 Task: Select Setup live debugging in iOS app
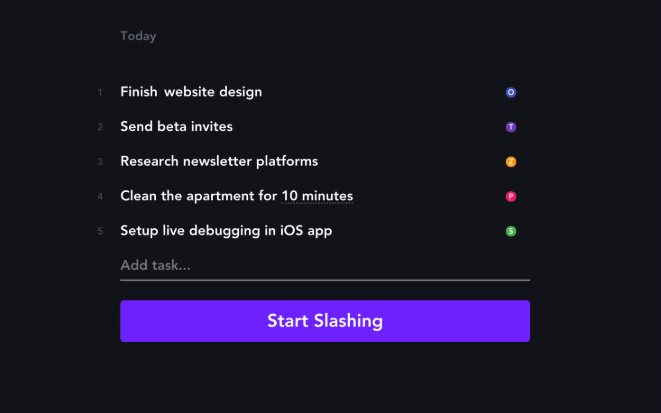(x=226, y=231)
